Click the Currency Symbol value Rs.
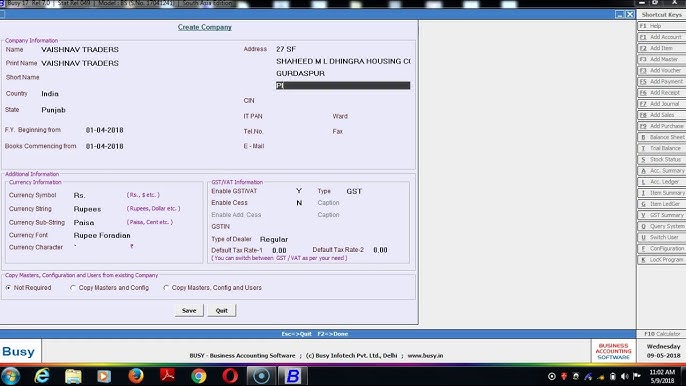This screenshot has width=686, height=386. tap(79, 195)
